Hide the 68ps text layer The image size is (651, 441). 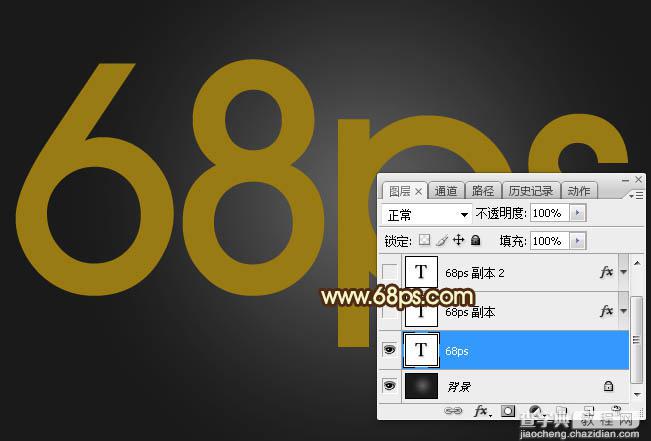click(389, 350)
